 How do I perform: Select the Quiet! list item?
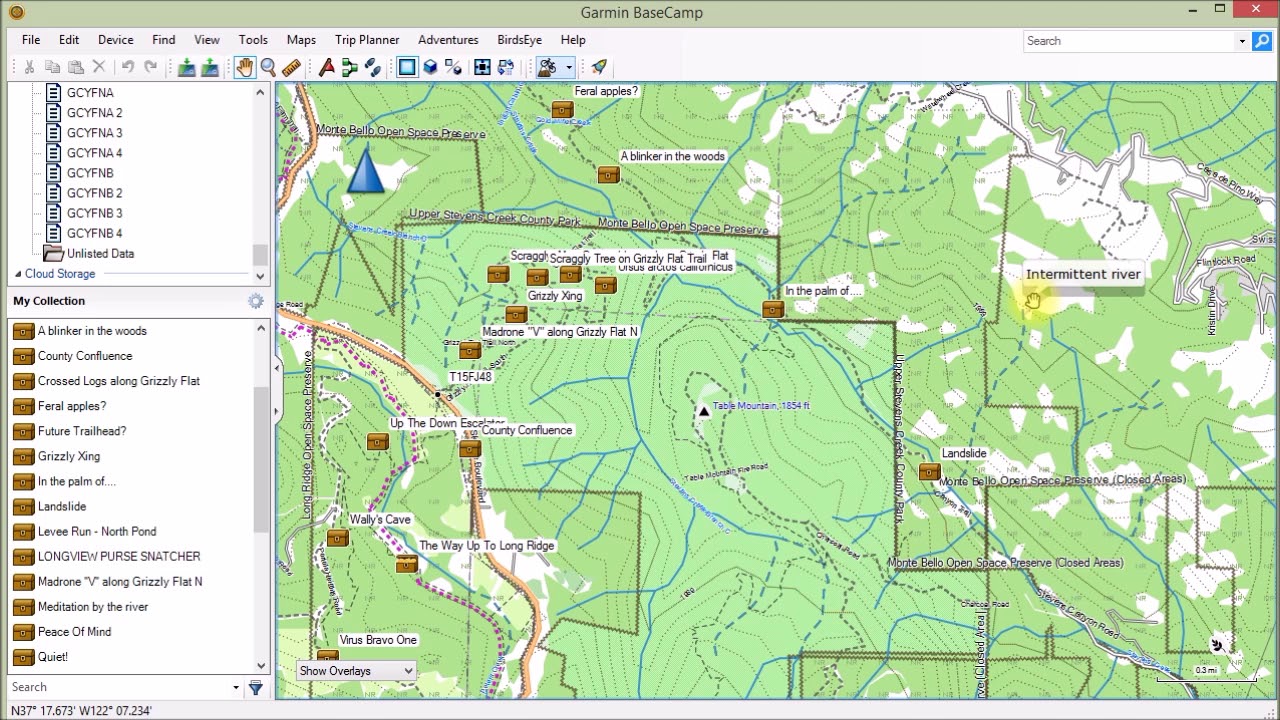(53, 657)
